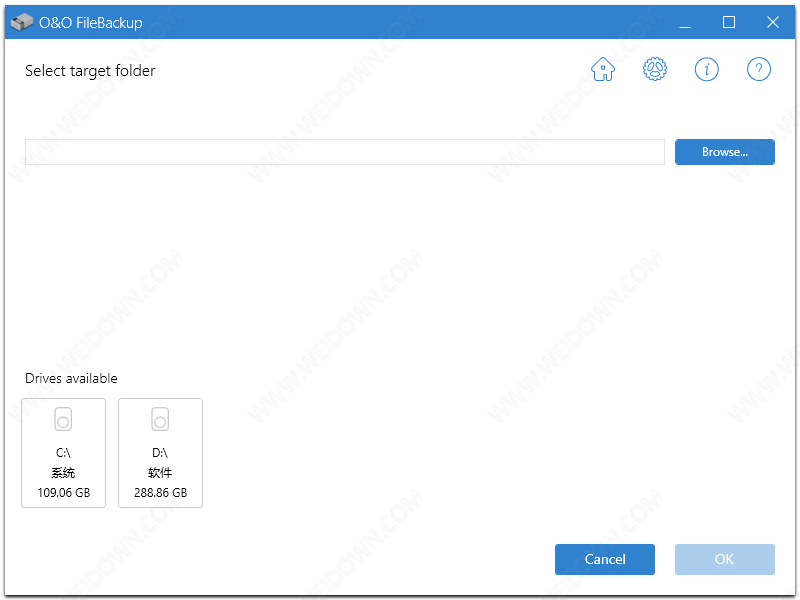Image resolution: width=800 pixels, height=600 pixels.
Task: Close the O&O FileBackup window
Action: pos(772,22)
